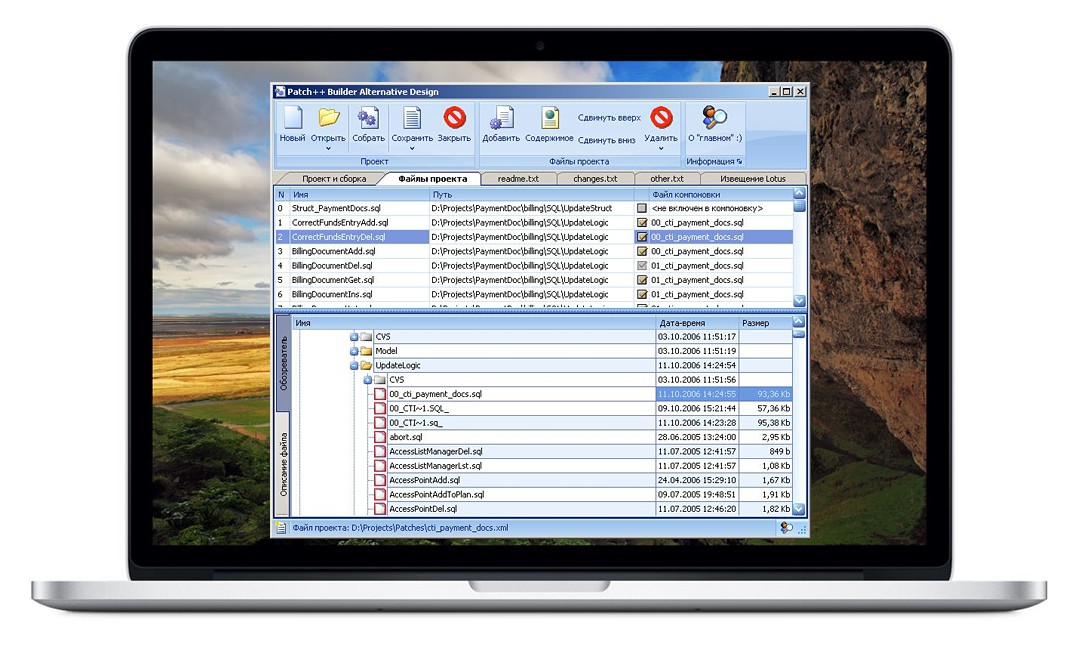Select the Struct_PaymentDocs.sql file name
1083x646 pixels.
coord(336,208)
